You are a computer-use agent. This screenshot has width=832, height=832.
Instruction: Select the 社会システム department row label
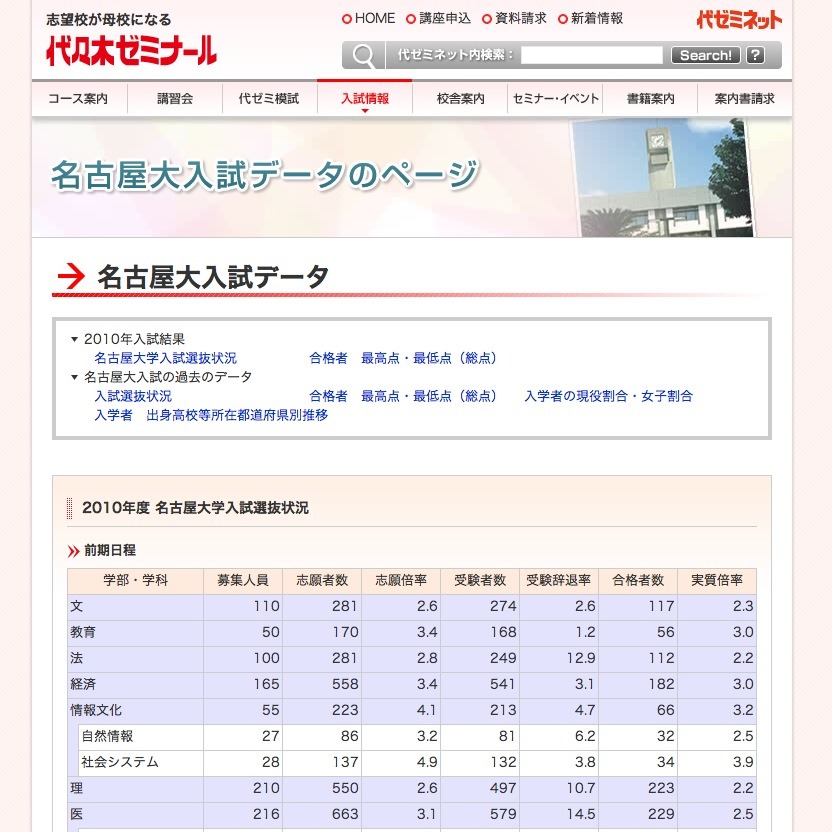pos(120,762)
